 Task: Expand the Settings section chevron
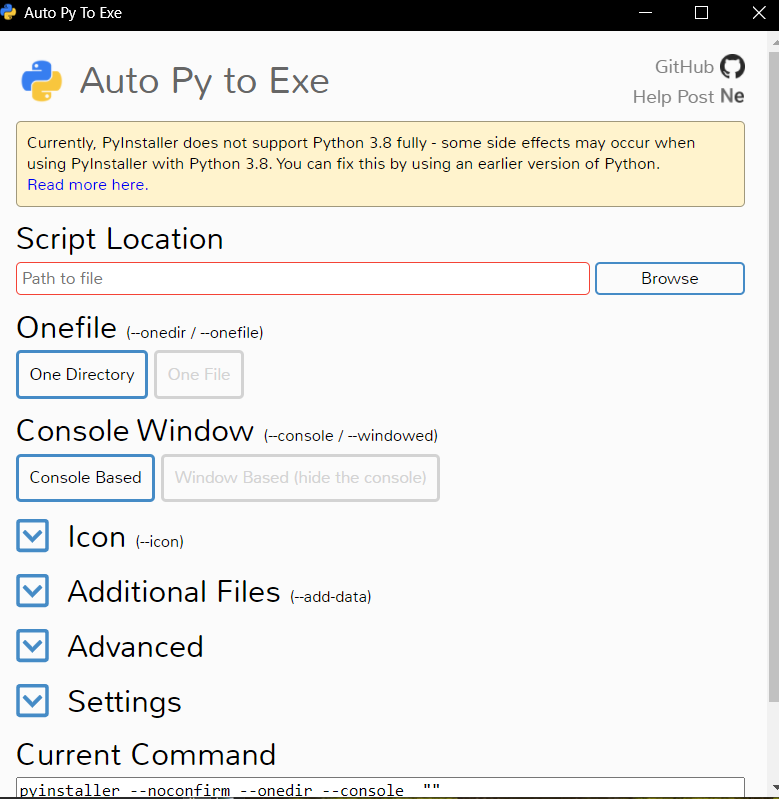click(x=33, y=701)
